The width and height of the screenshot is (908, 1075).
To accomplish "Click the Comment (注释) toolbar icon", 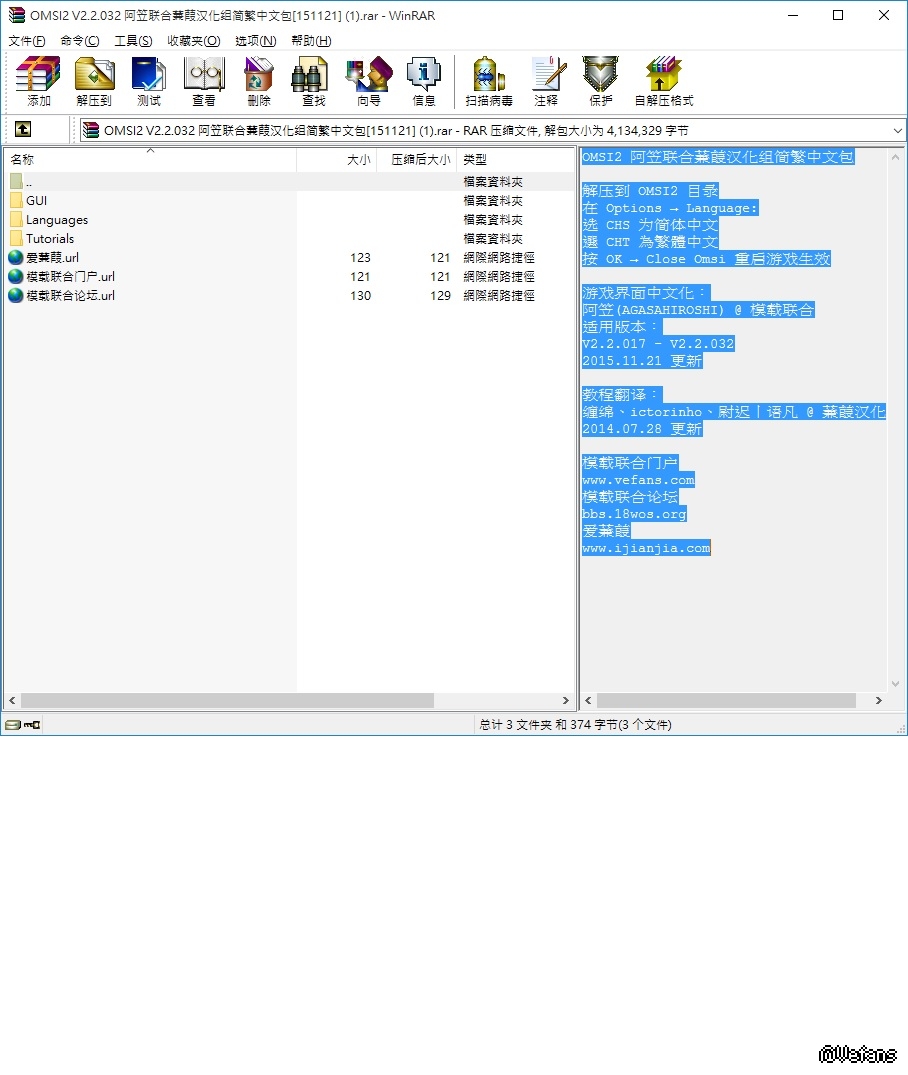I will (x=547, y=81).
